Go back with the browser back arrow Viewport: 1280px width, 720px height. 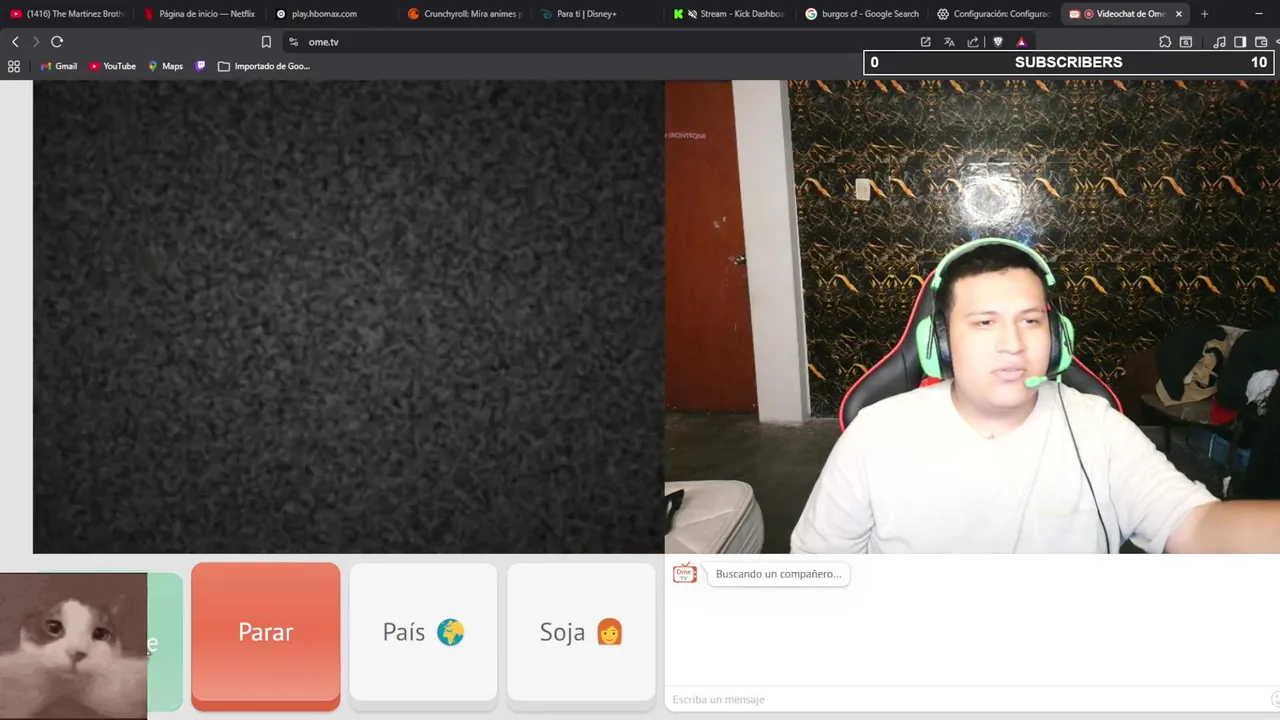point(15,42)
